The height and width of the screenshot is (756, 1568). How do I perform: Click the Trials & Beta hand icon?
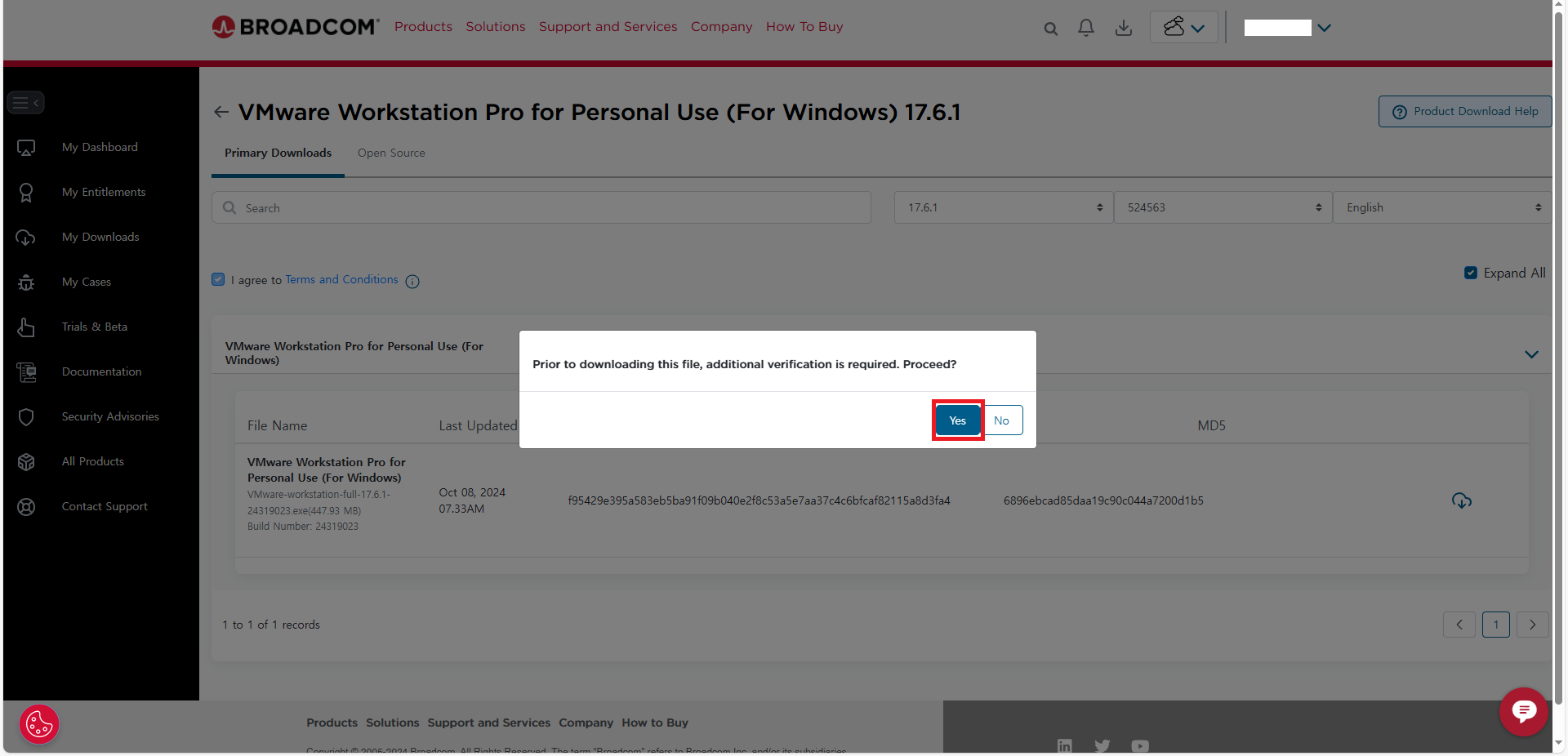tap(26, 327)
